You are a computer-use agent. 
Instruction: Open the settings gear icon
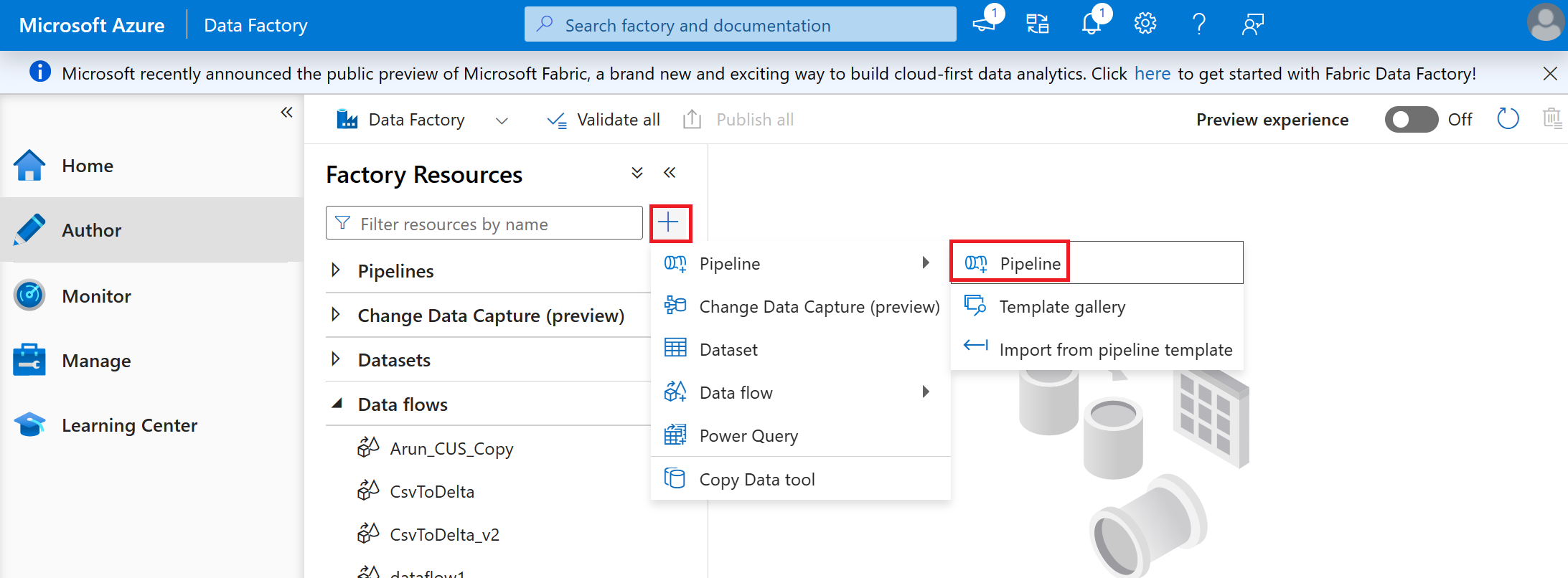[1145, 24]
